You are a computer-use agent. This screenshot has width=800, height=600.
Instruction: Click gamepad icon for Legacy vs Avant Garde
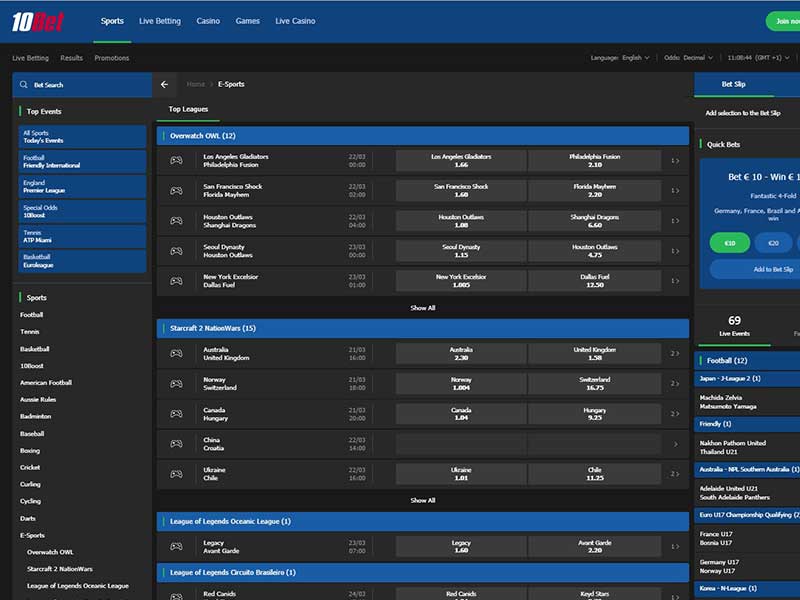click(176, 546)
